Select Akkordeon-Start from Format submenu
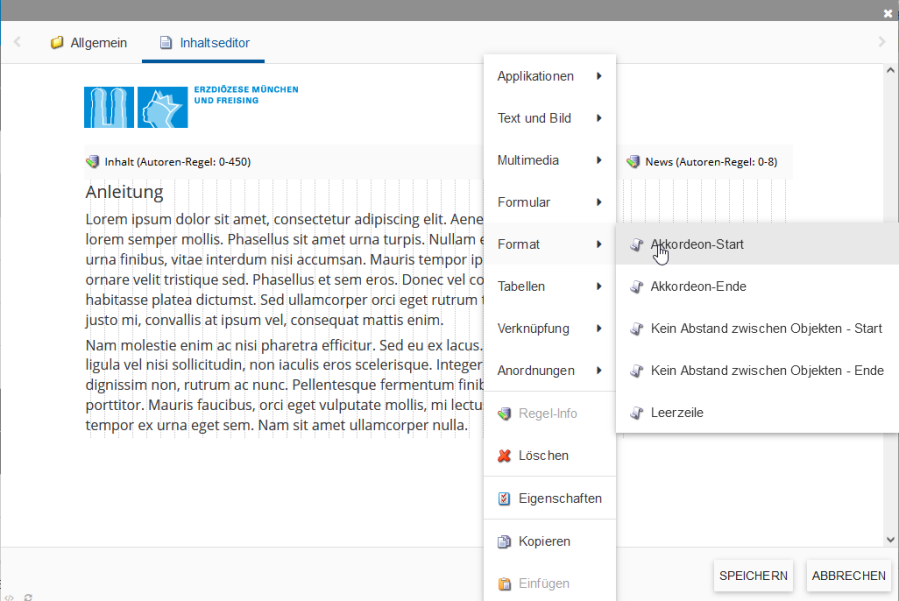 tap(697, 244)
